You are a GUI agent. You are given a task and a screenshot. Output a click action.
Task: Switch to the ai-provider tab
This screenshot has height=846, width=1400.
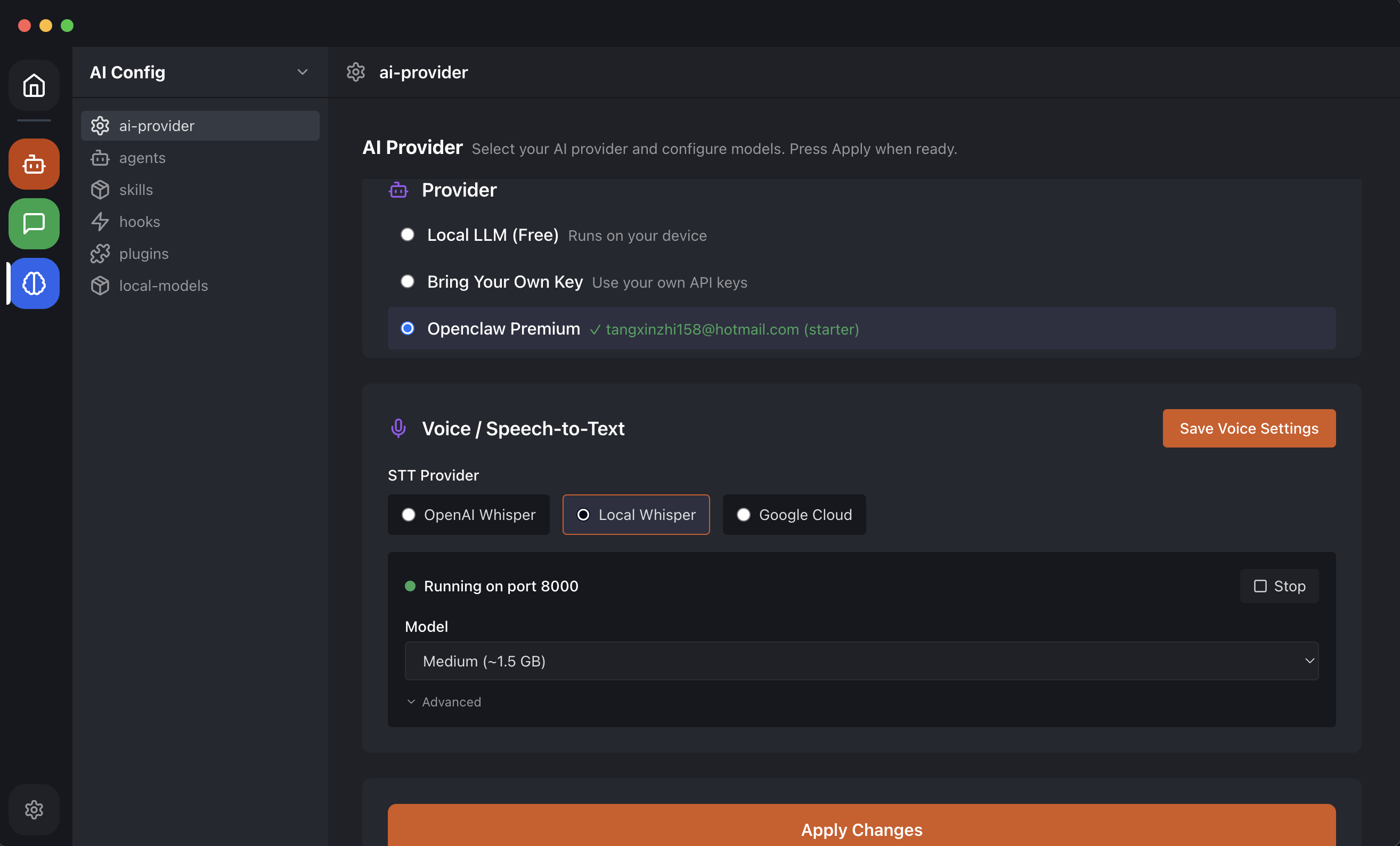(156, 126)
